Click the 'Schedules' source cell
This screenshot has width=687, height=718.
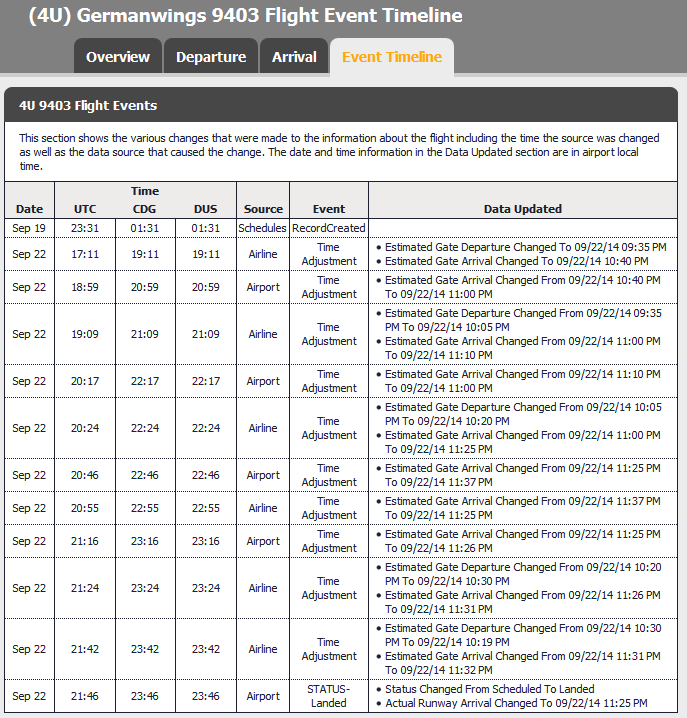(x=263, y=228)
